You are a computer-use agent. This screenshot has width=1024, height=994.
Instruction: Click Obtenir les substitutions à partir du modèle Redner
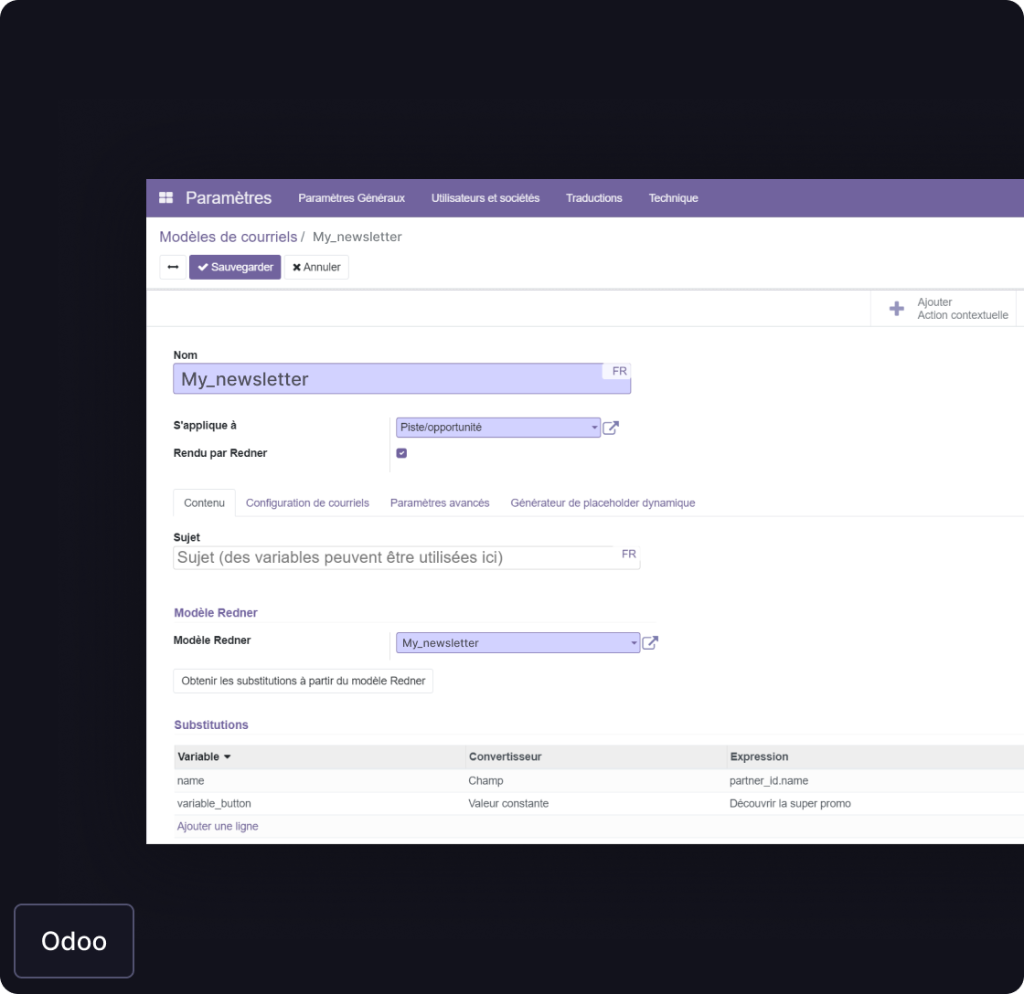pyautogui.click(x=303, y=681)
